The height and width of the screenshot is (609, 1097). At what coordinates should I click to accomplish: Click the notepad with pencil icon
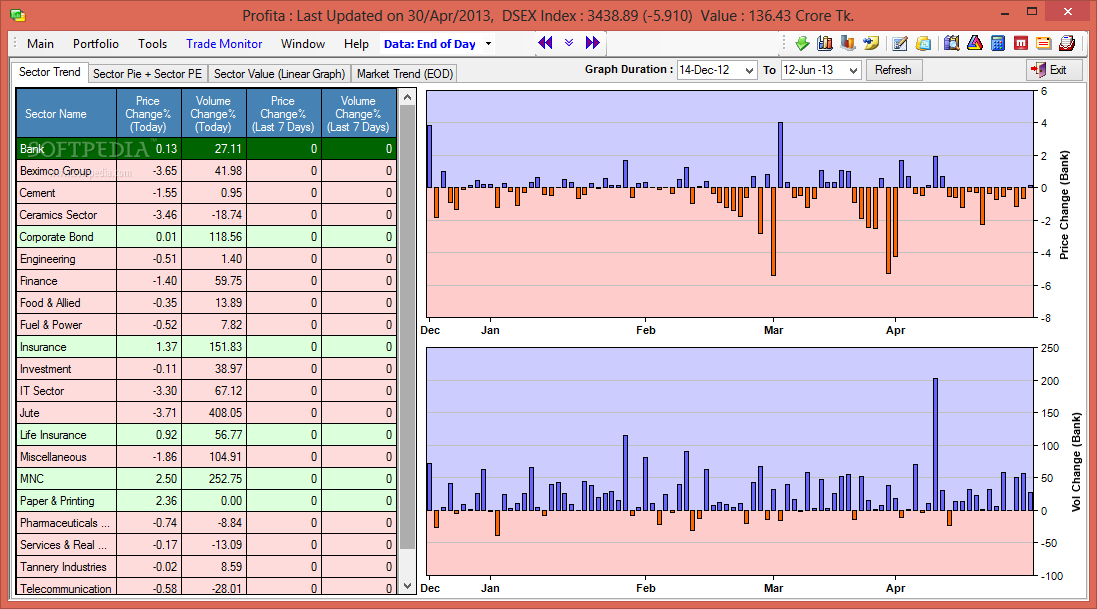coord(900,43)
